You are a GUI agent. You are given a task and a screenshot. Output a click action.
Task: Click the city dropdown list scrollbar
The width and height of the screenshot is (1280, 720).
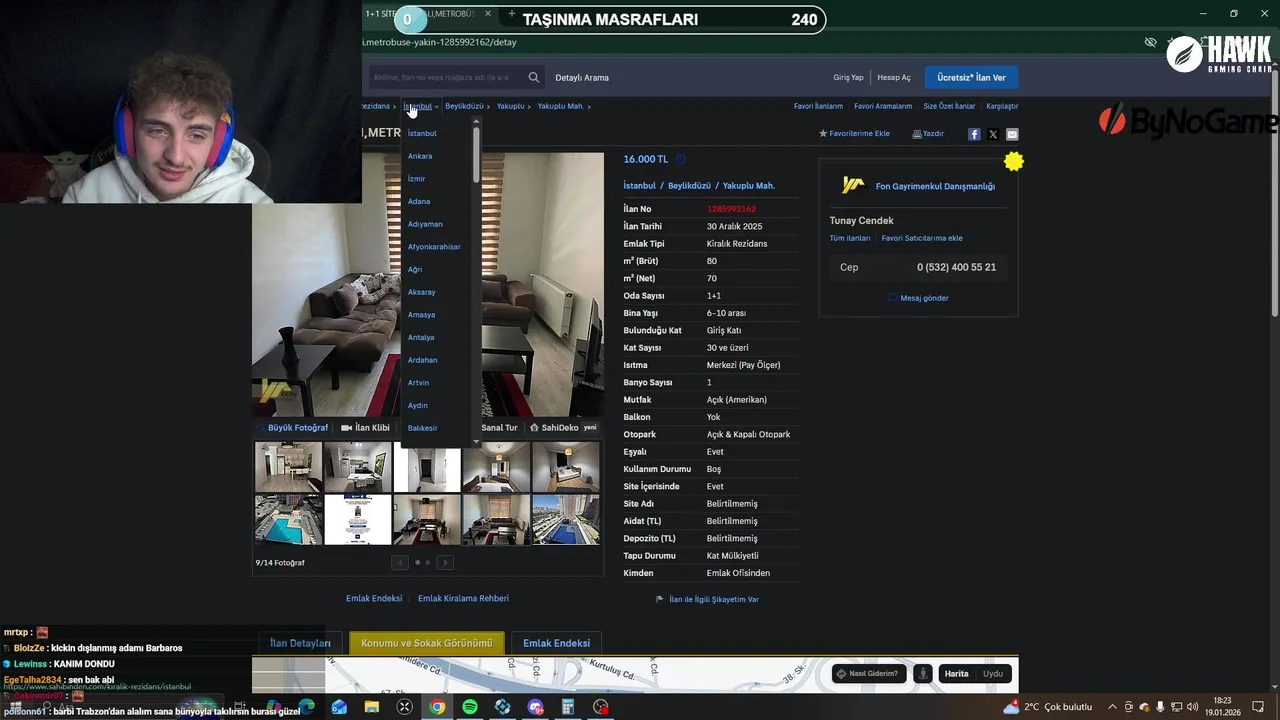pyautogui.click(x=476, y=155)
